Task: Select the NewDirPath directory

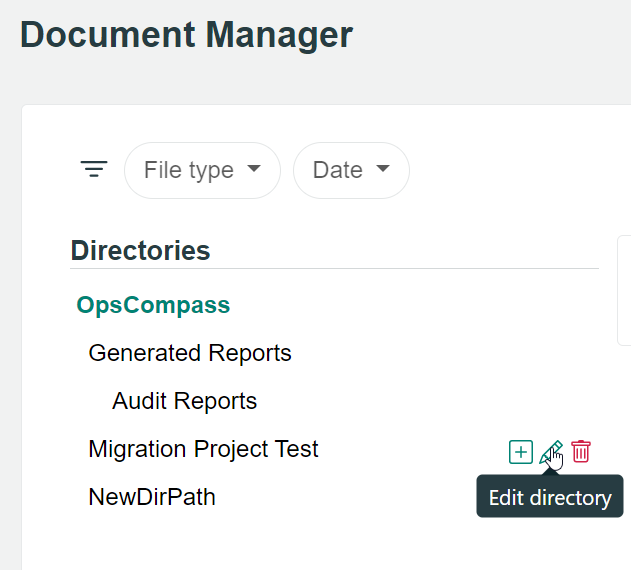Action: coord(152,497)
